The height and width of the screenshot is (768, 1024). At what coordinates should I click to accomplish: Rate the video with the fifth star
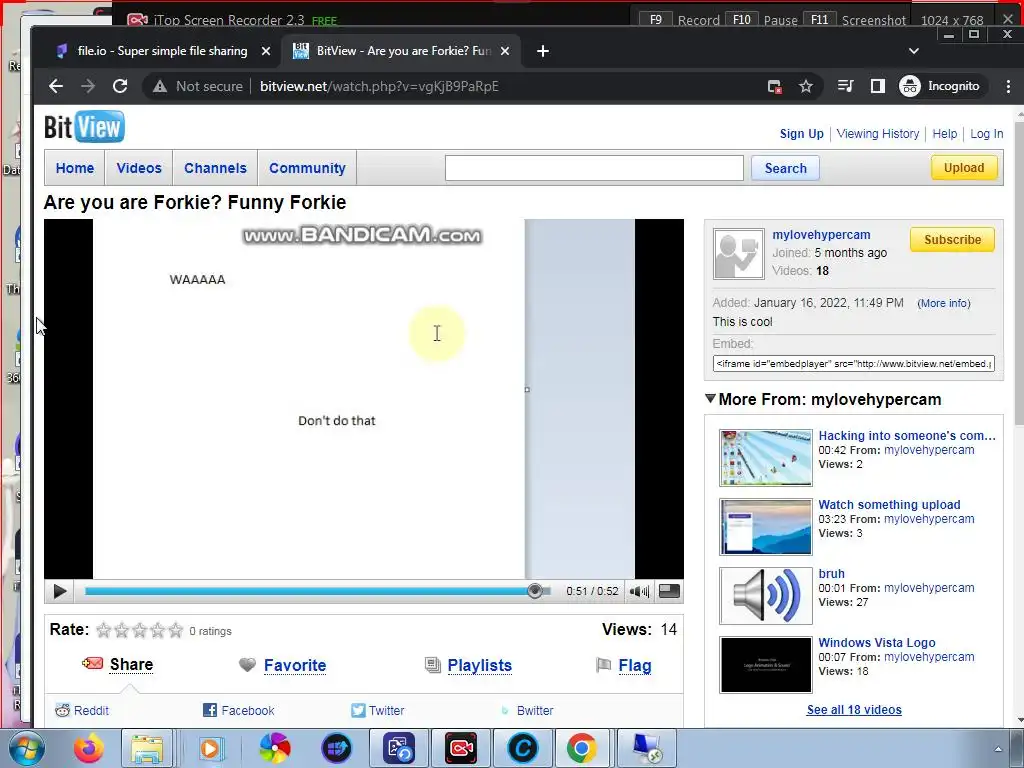point(176,630)
